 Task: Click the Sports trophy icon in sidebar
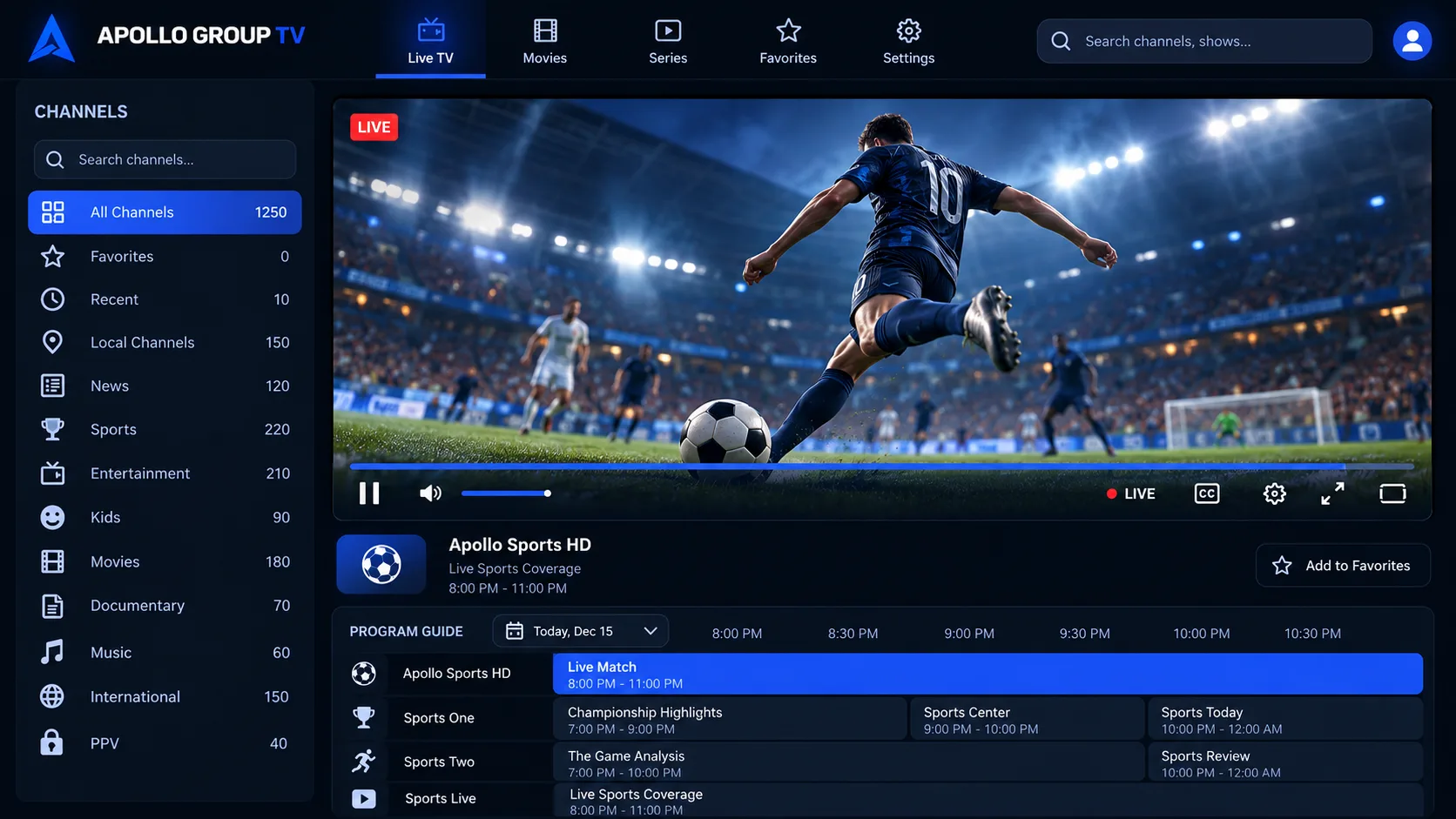(x=52, y=429)
